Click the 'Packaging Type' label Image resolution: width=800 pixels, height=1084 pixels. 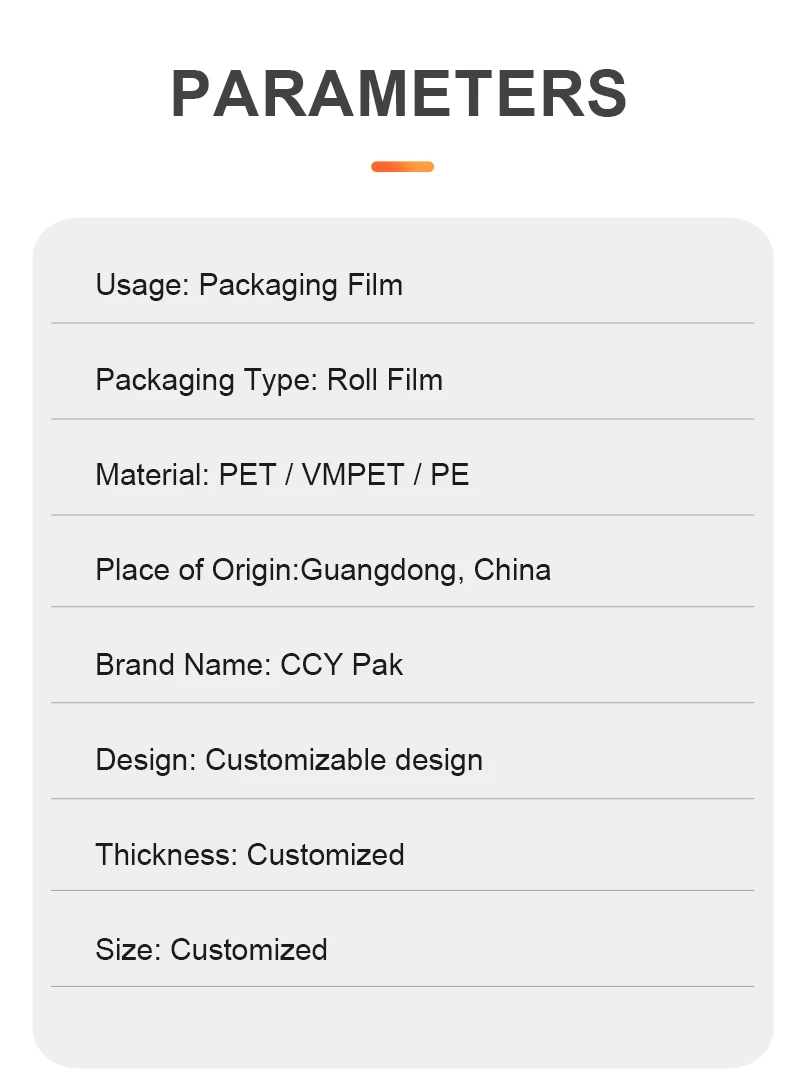coord(206,380)
